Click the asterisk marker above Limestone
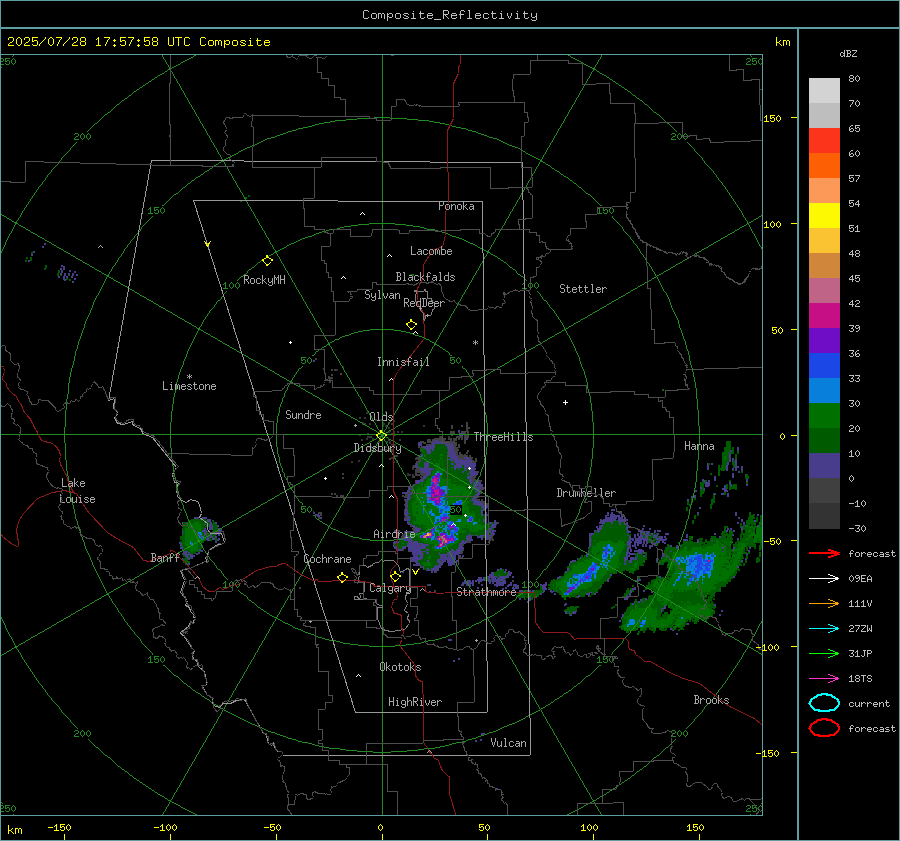The image size is (900, 841). click(x=189, y=377)
